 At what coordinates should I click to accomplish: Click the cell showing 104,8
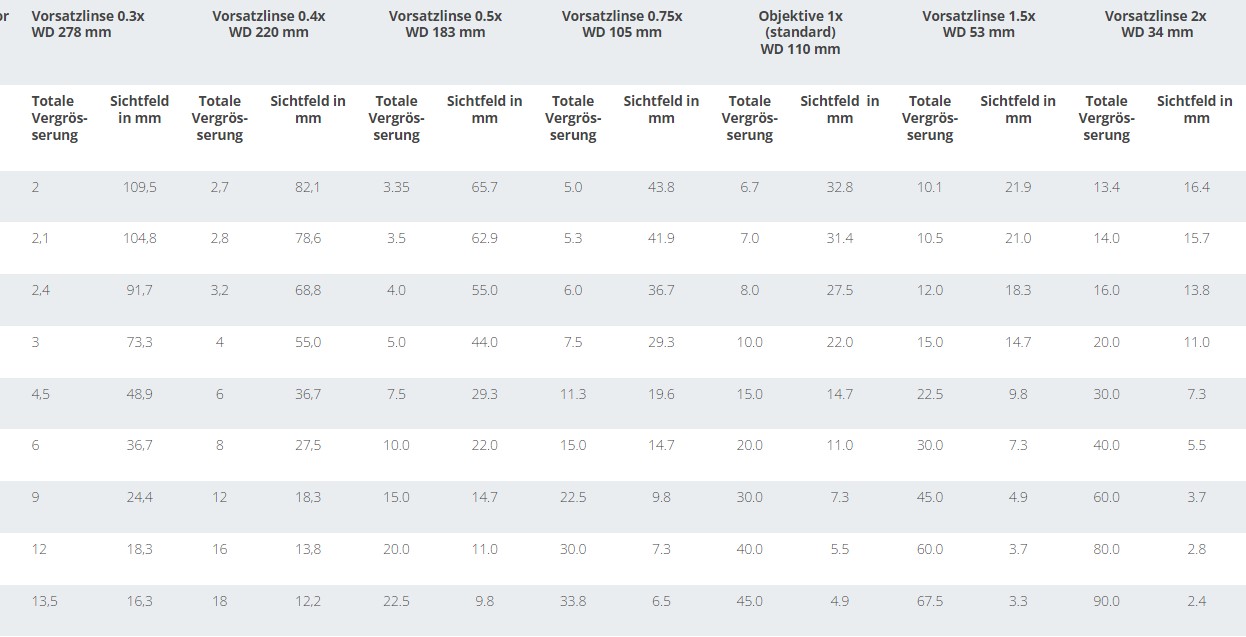[x=139, y=238]
